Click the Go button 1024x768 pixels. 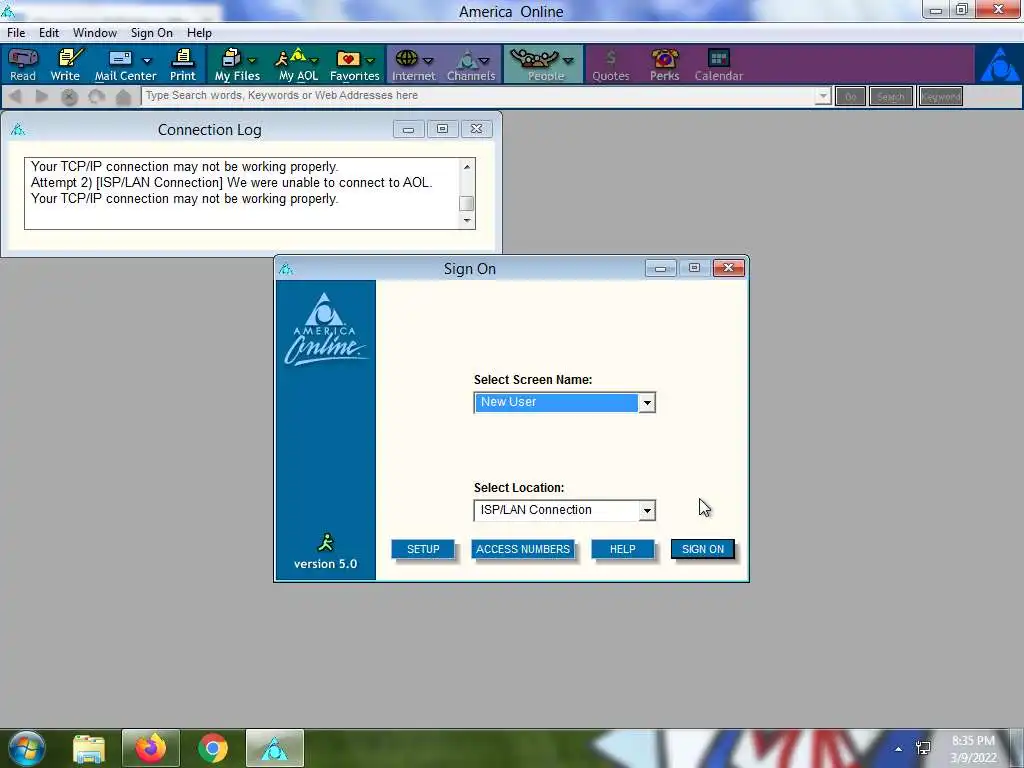[x=850, y=97]
